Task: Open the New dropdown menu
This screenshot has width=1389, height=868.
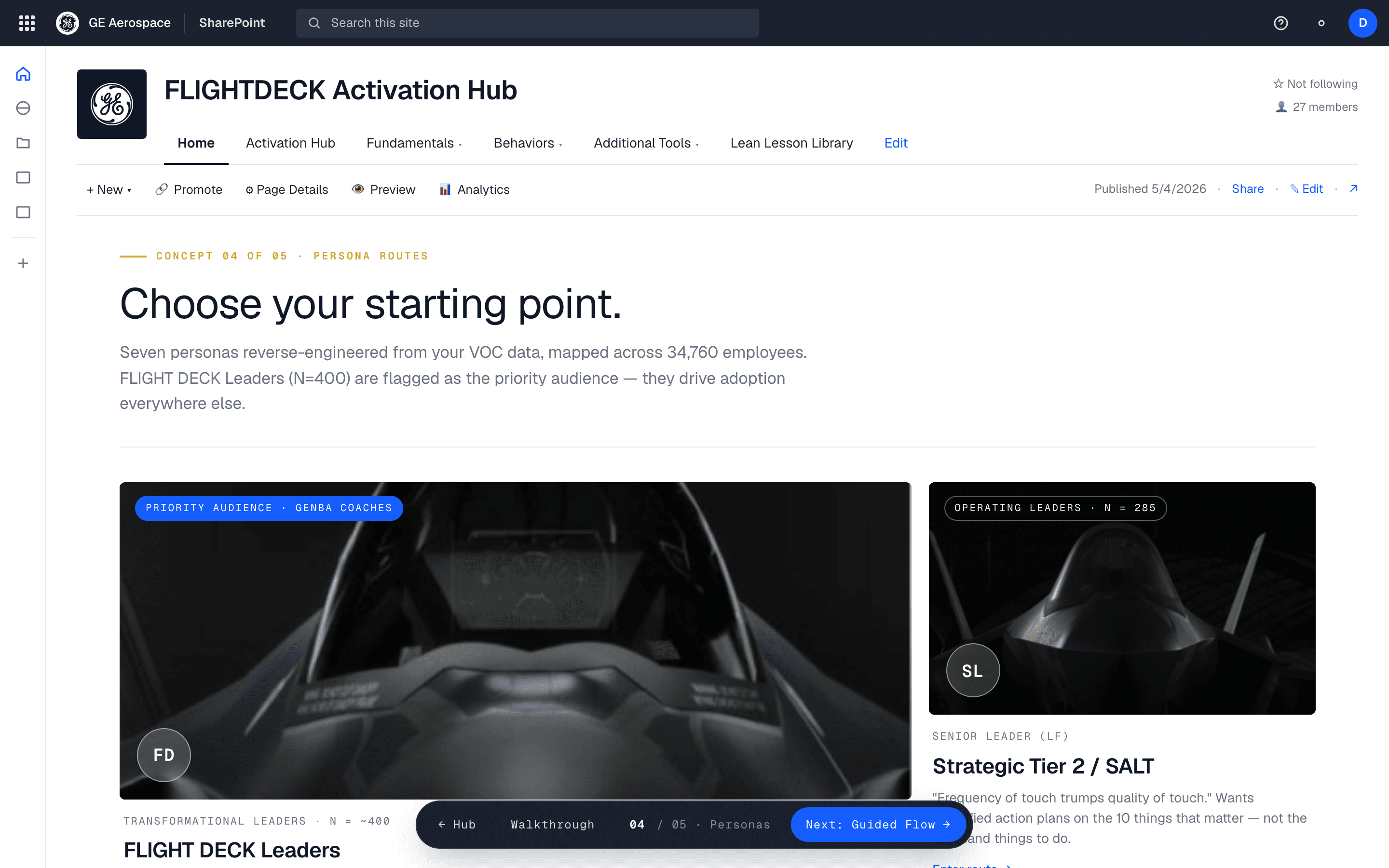Action: (109, 190)
